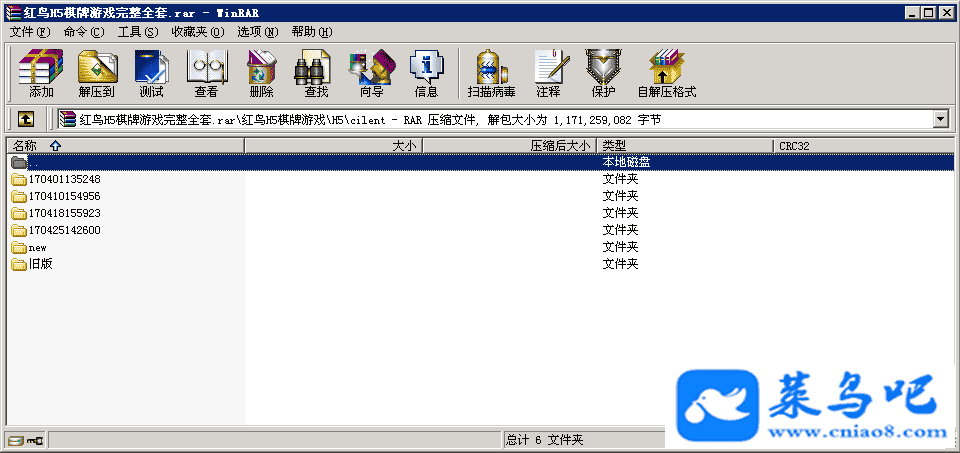Image resolution: width=960 pixels, height=453 pixels.
Task: Click 自解压格式 (SFX) icon
Action: (x=667, y=67)
